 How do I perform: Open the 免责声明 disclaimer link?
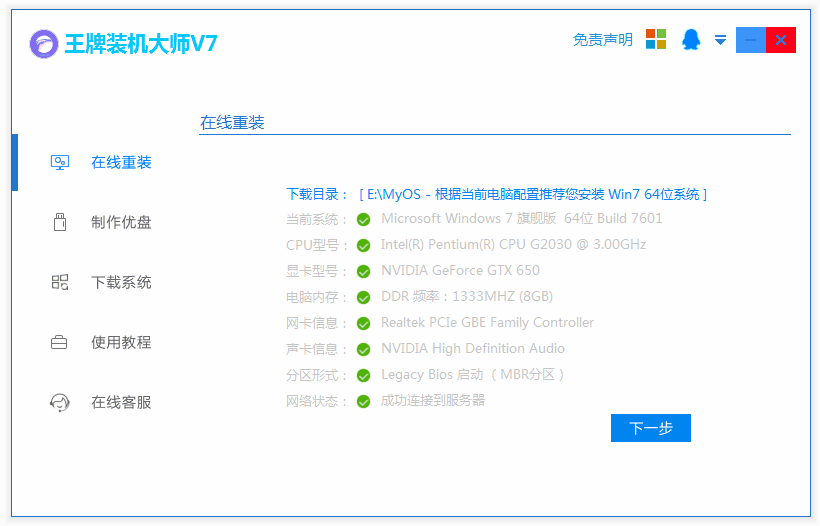coord(602,40)
